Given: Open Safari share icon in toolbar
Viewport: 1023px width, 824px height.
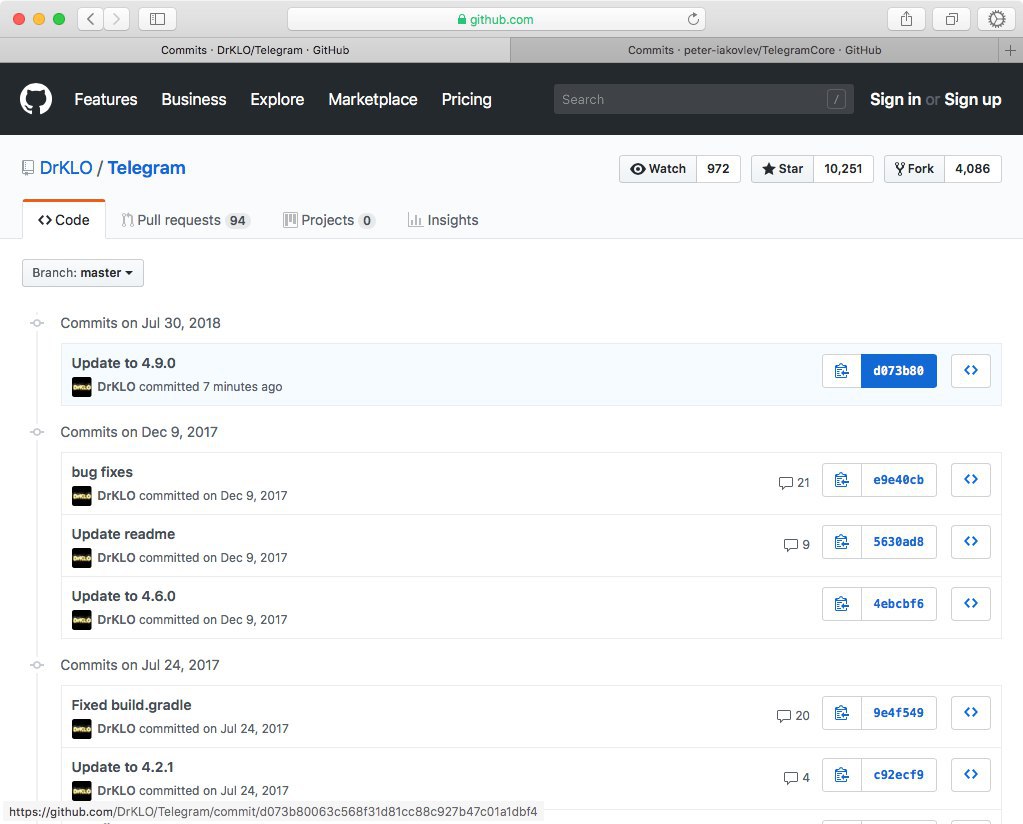Looking at the screenshot, I should point(906,19).
